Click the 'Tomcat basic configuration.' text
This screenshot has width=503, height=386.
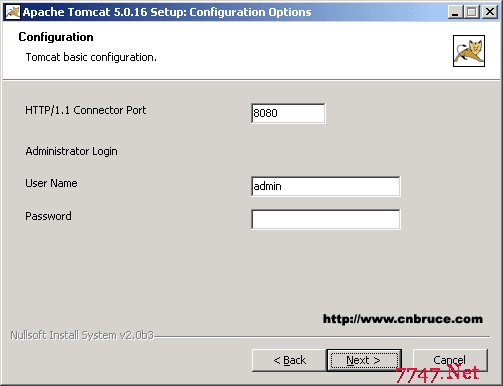(x=91, y=57)
